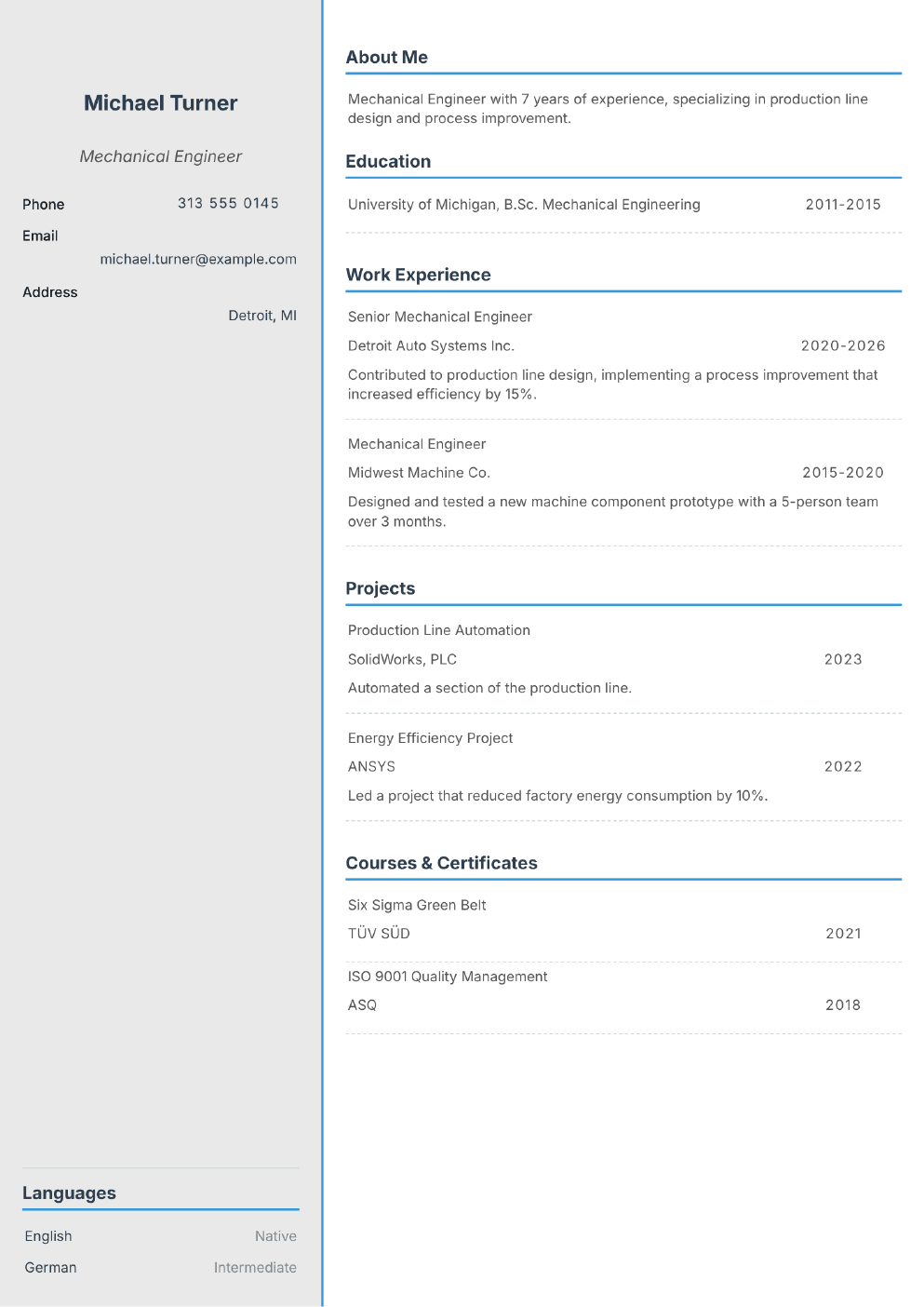Click the About Me summary paragraph
This screenshot has width=924, height=1307.
point(608,109)
